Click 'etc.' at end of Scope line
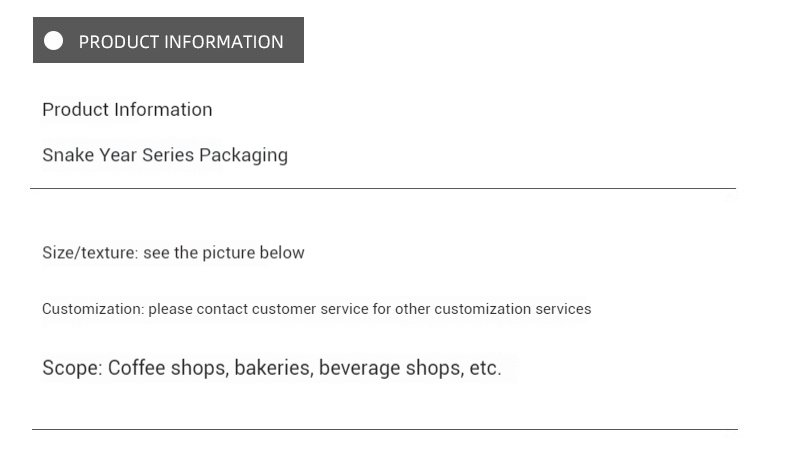This screenshot has height=466, width=790. click(485, 368)
